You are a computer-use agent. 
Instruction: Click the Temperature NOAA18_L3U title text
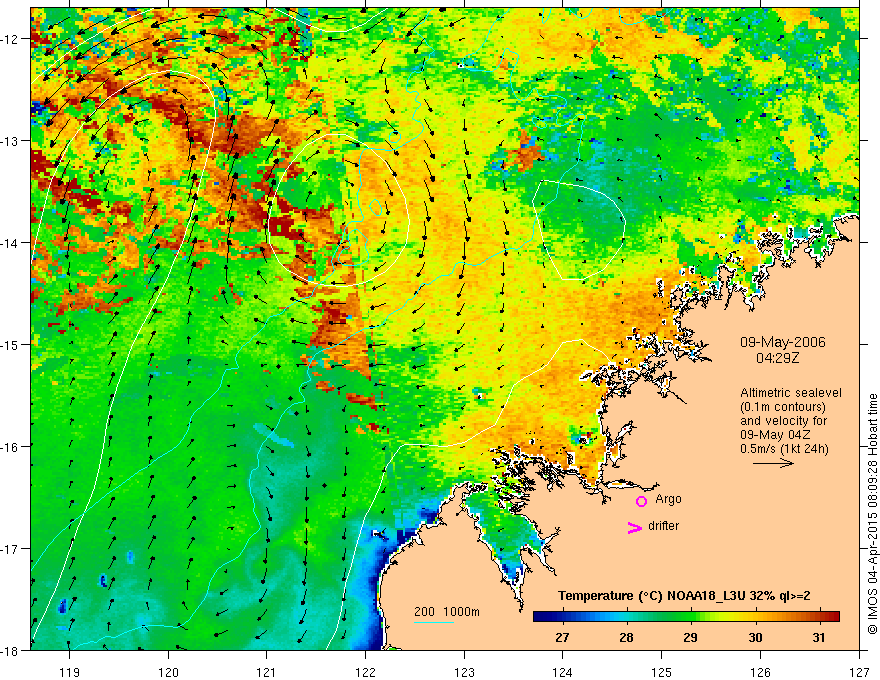pyautogui.click(x=684, y=596)
